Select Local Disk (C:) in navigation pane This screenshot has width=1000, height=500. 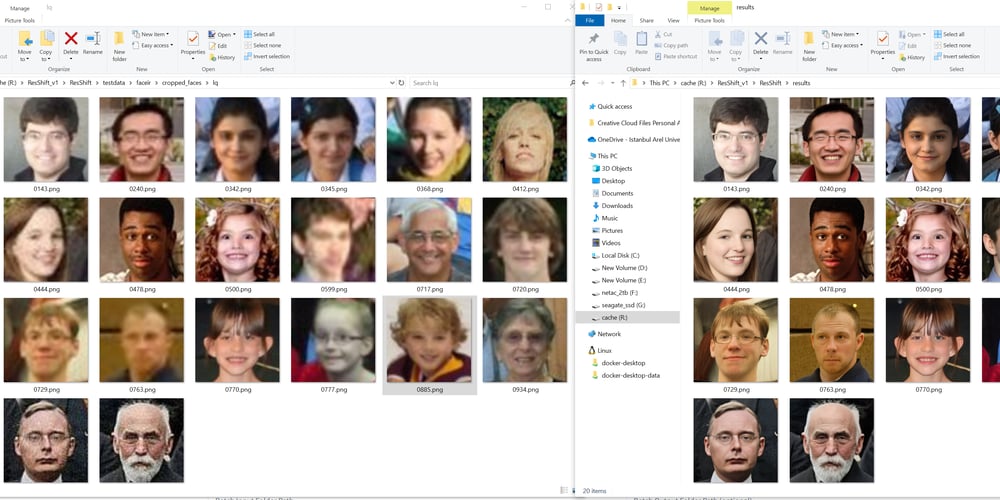(615, 255)
